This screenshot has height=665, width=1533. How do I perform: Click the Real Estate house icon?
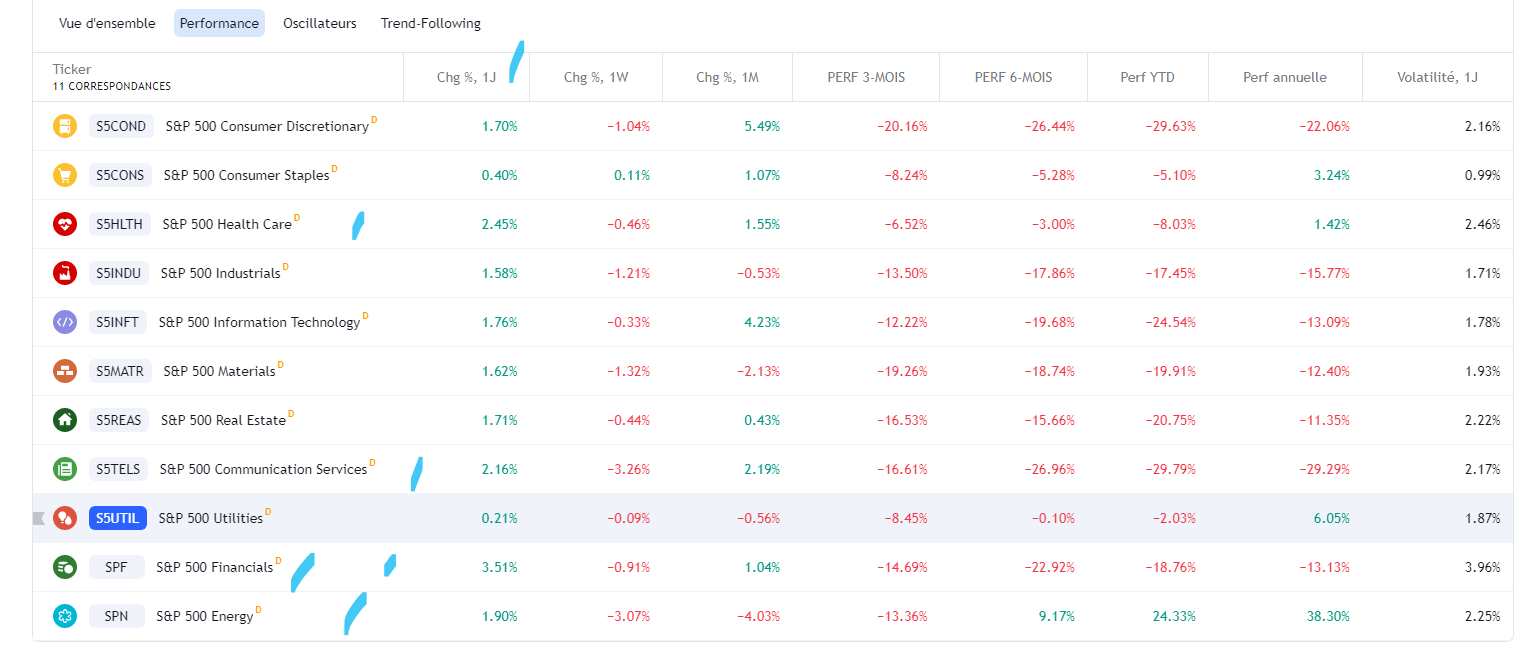pos(65,420)
